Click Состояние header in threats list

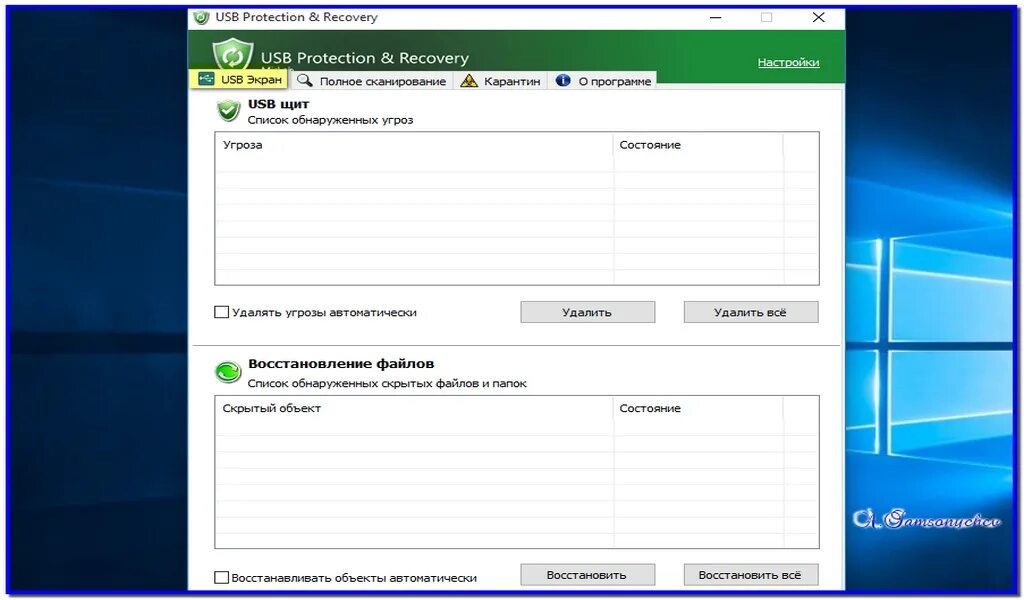(x=698, y=145)
